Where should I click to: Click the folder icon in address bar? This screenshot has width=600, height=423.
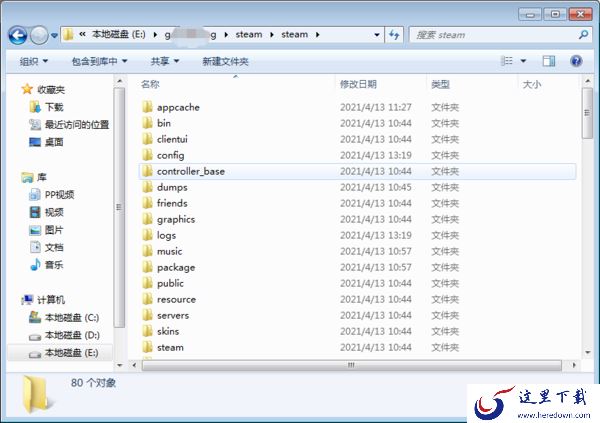tap(68, 35)
